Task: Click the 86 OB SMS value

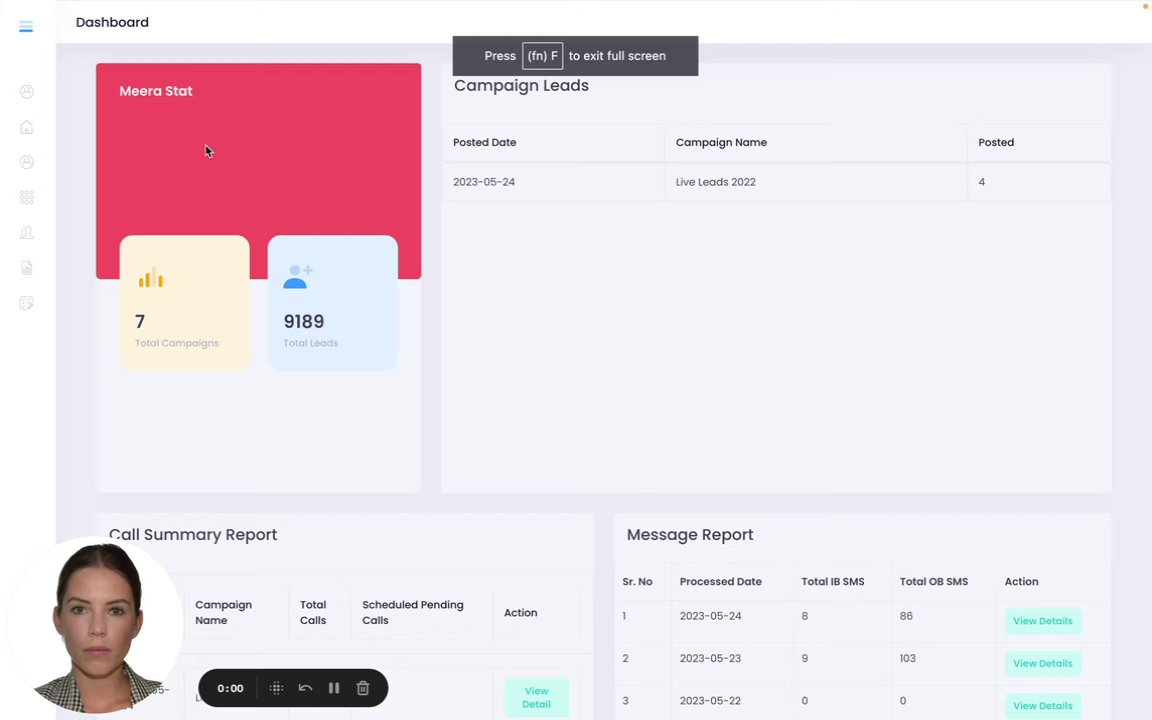Action: coord(907,616)
